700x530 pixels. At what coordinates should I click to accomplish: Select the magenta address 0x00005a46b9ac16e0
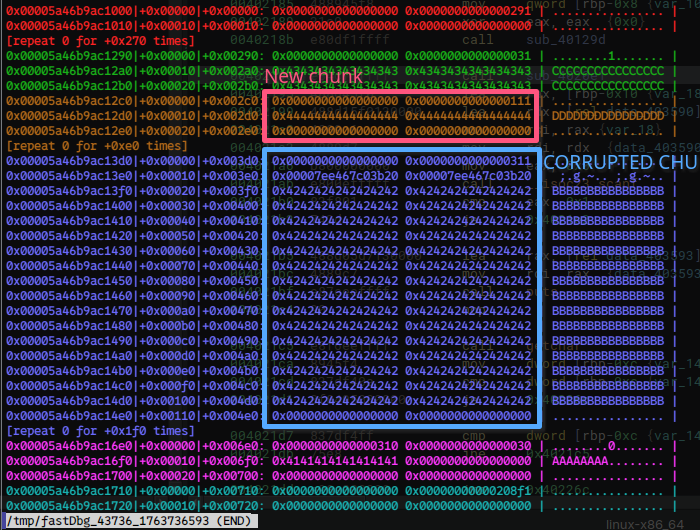coord(69,446)
